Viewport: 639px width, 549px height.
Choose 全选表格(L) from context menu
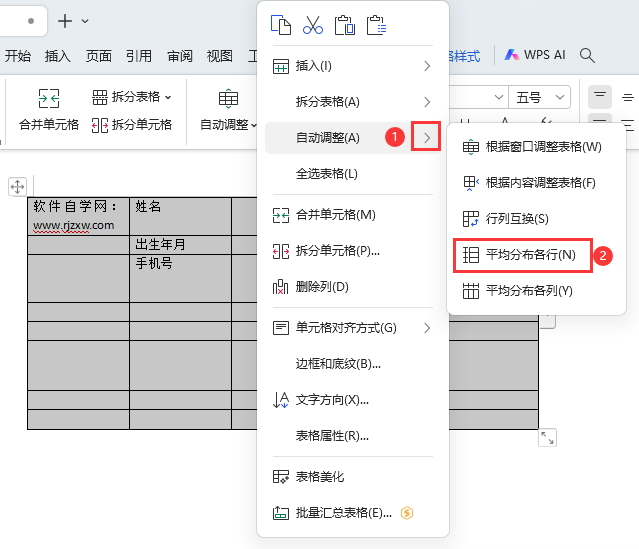pos(353,174)
